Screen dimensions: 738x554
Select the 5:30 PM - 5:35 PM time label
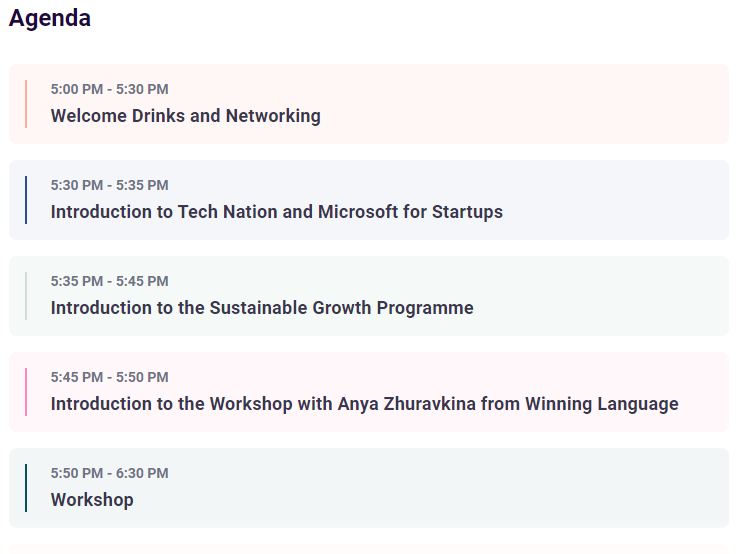[109, 185]
